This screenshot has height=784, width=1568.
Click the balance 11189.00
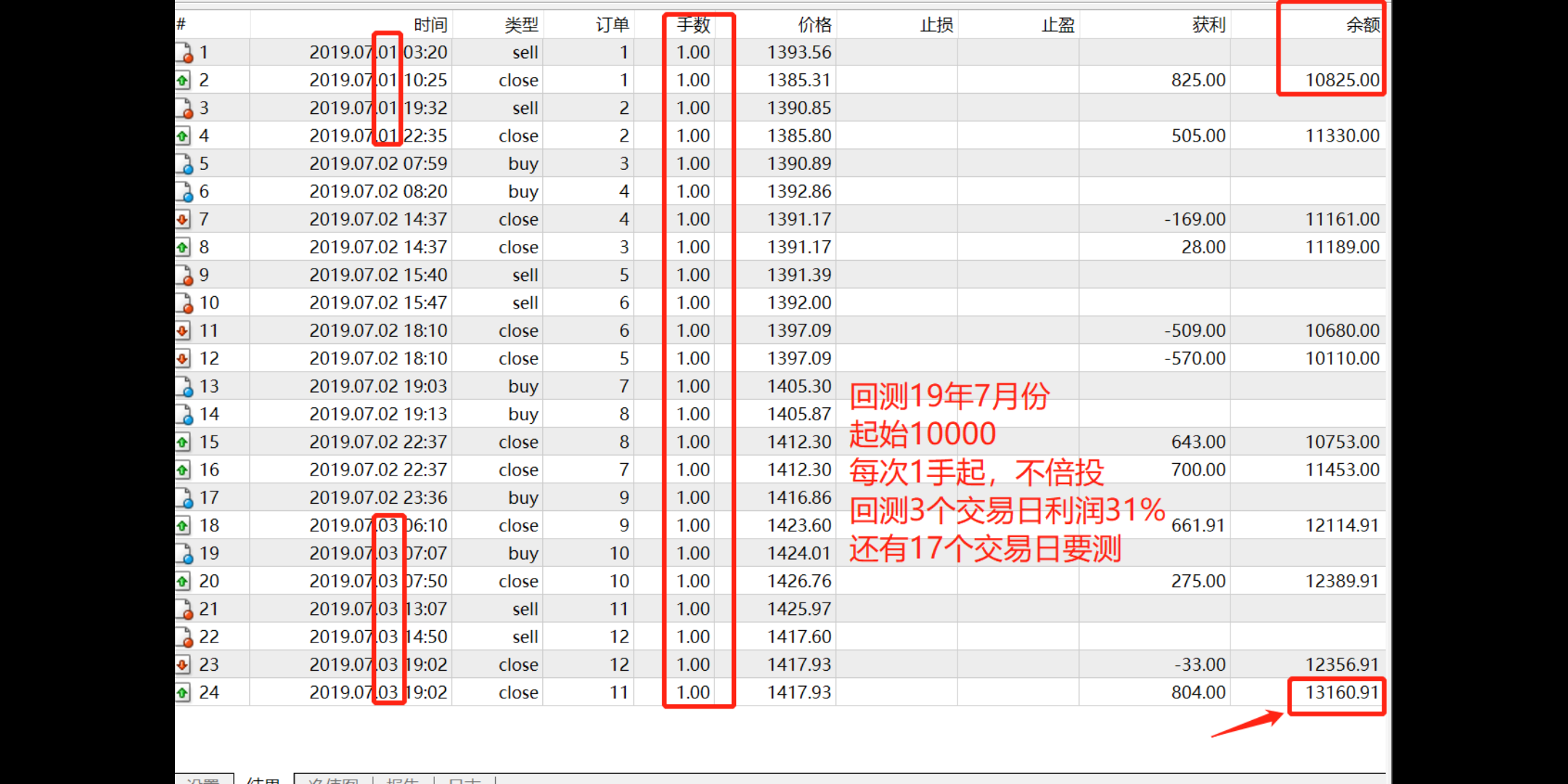1342,247
